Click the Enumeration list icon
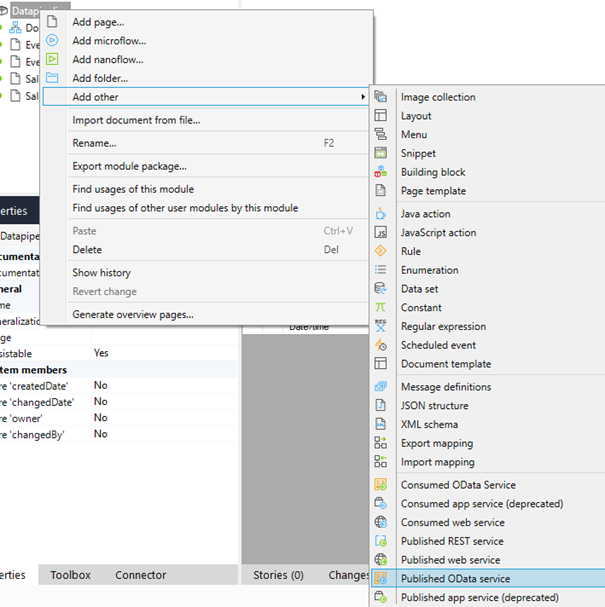This screenshot has height=607, width=605. [380, 269]
